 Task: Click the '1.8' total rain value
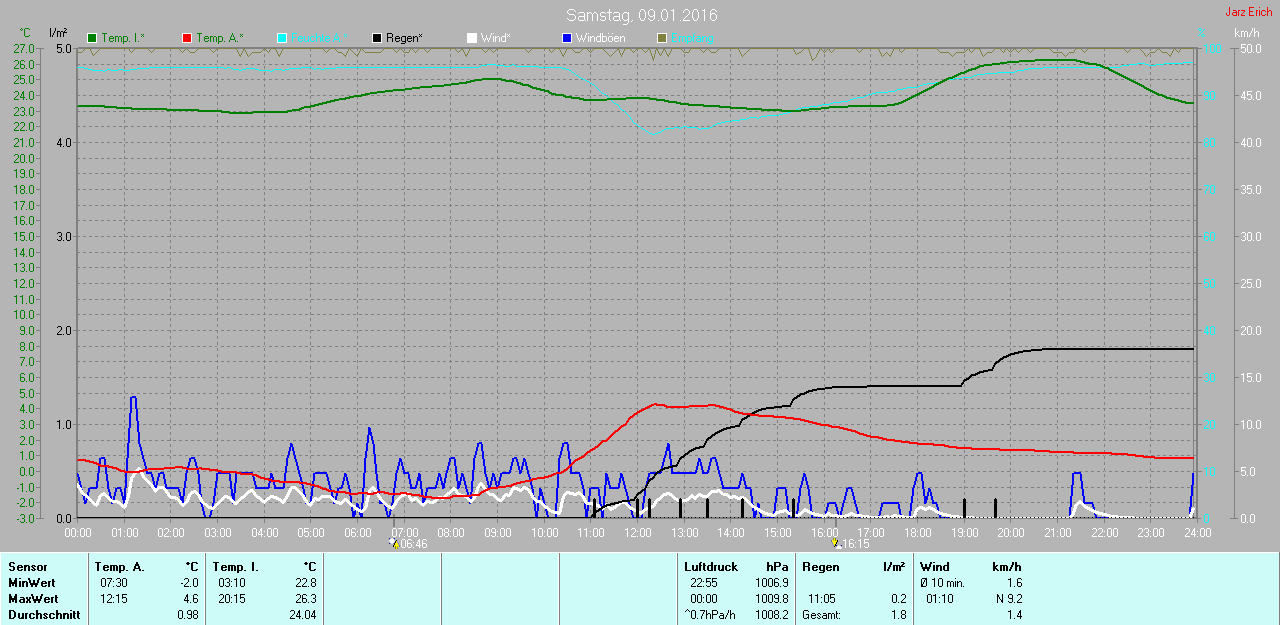click(x=899, y=615)
